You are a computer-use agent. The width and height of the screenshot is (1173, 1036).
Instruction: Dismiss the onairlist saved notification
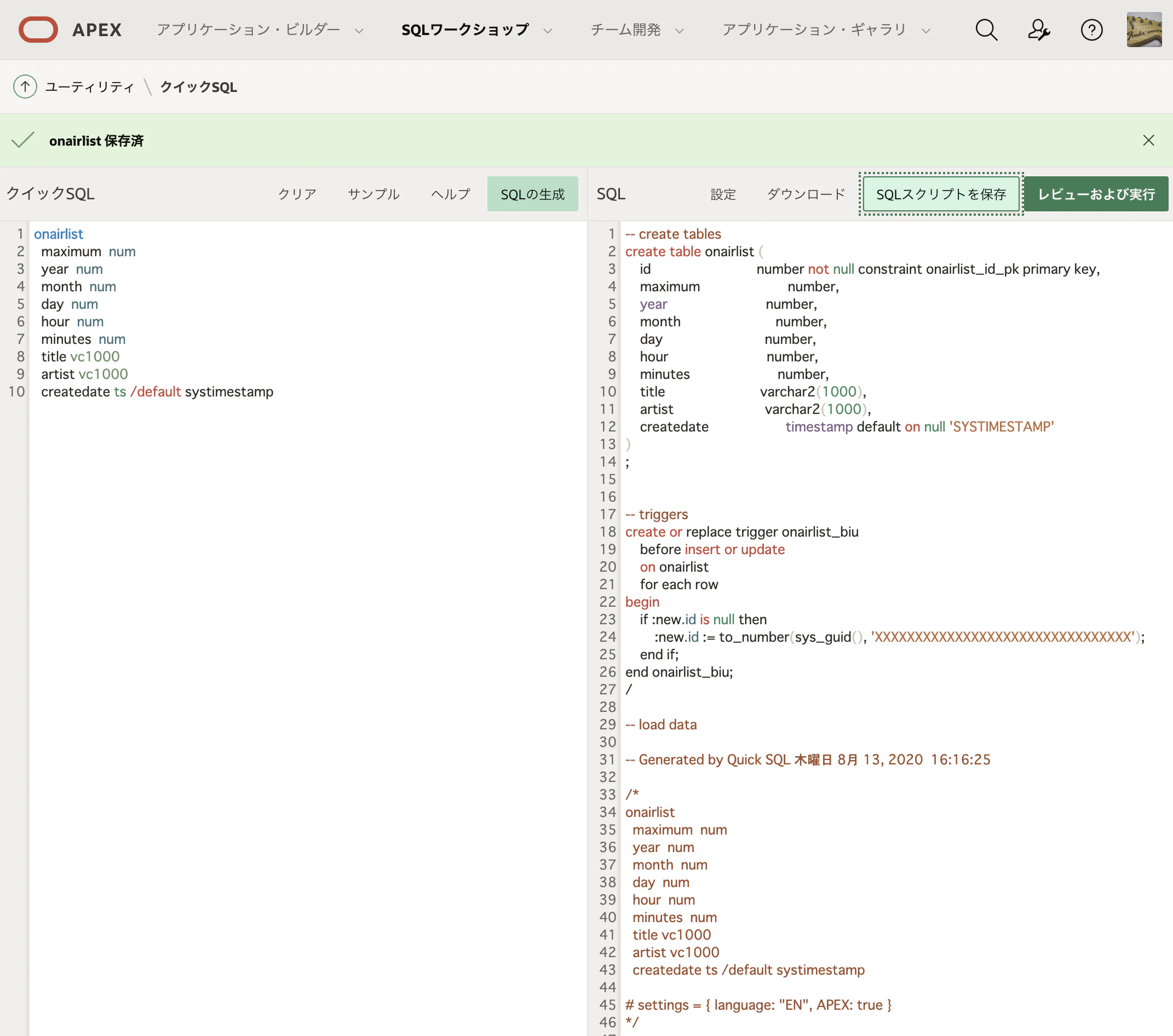pos(1148,141)
